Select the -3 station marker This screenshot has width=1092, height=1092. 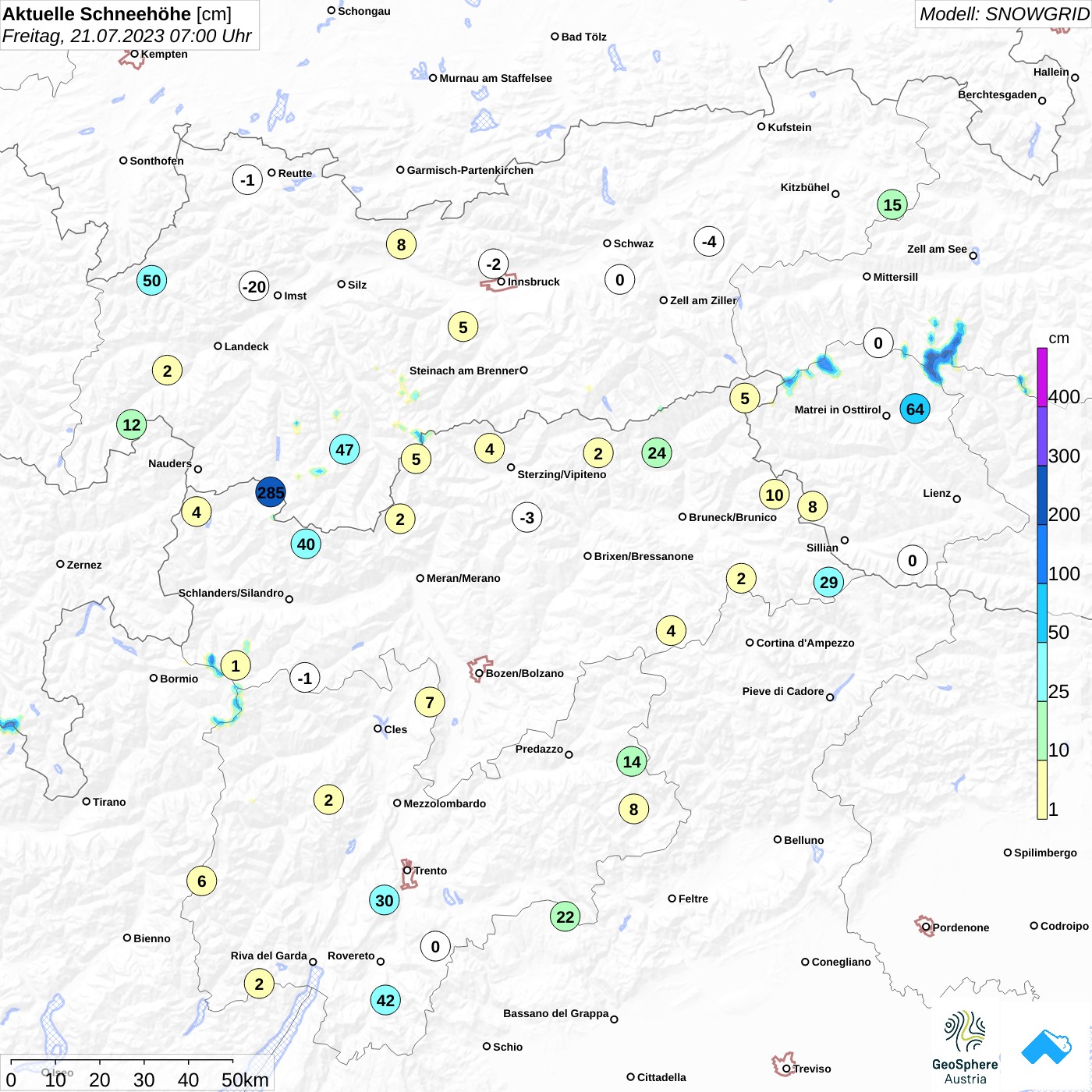[x=527, y=517]
